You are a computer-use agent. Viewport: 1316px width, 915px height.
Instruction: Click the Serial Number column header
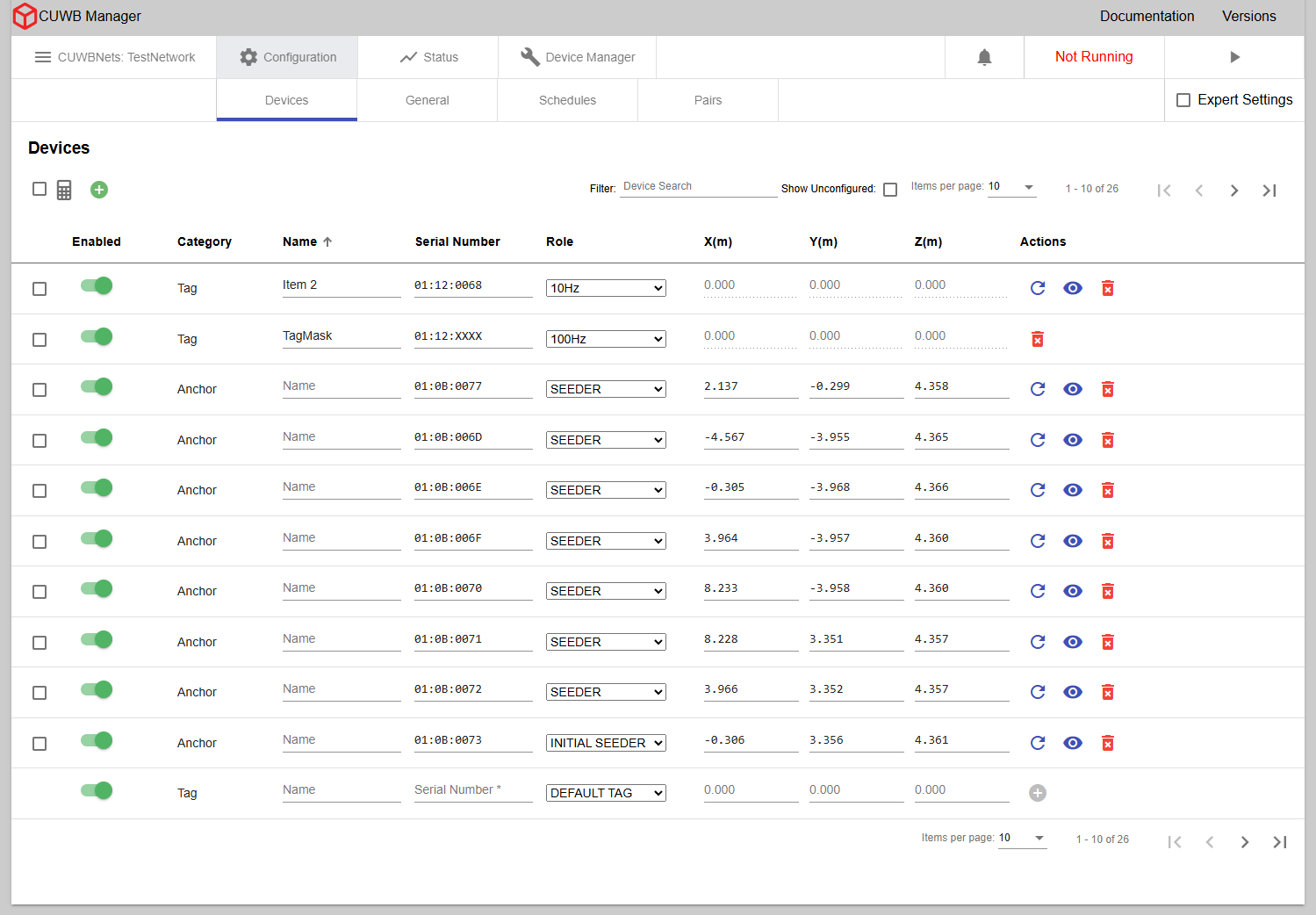coord(457,241)
